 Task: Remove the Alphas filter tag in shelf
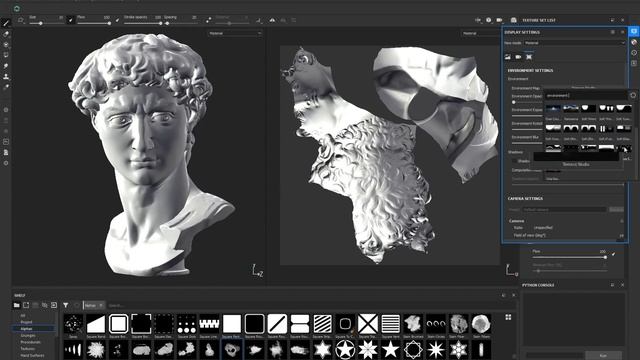coord(101,305)
